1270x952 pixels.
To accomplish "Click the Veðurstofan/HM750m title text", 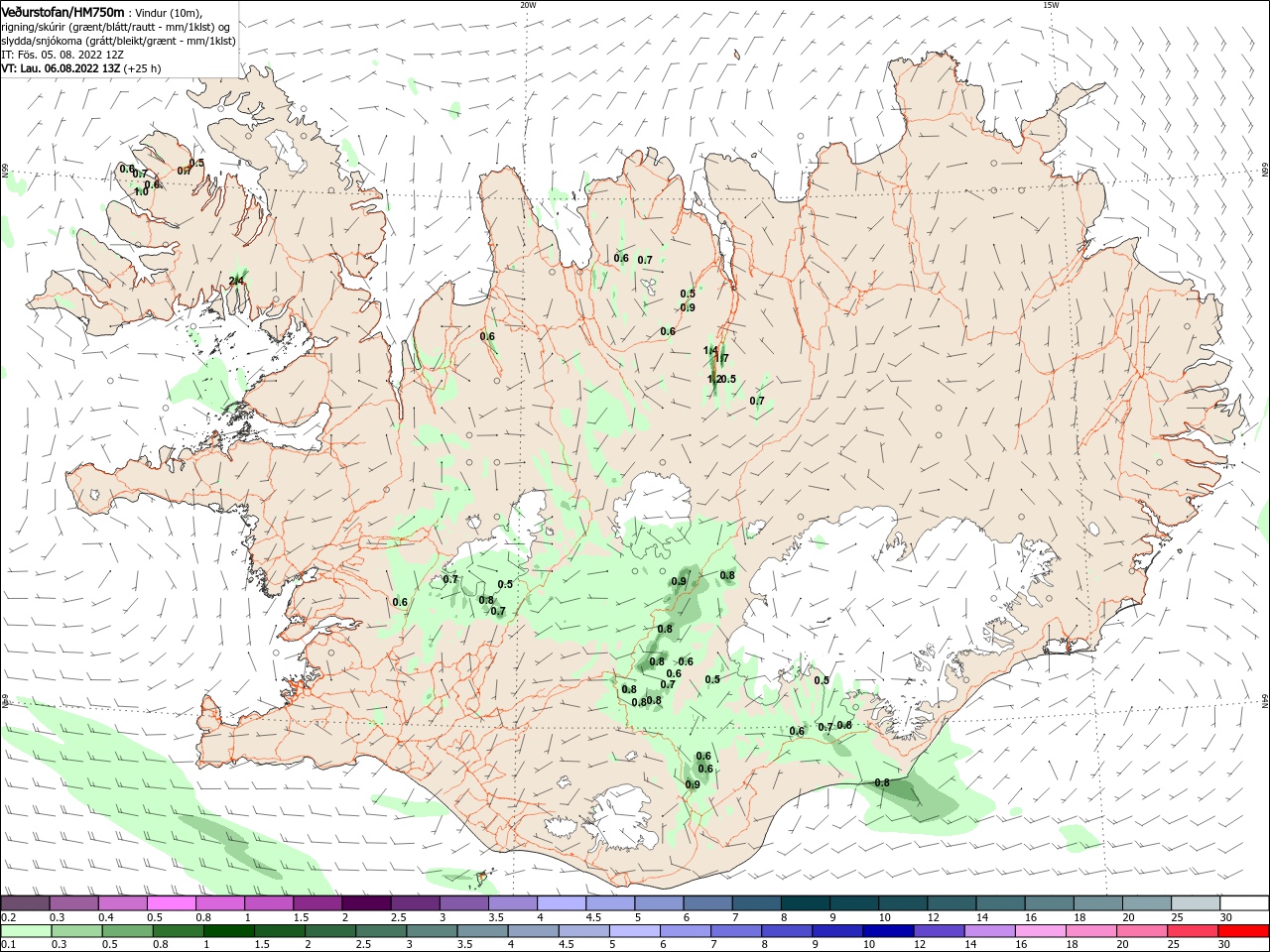I will click(x=63, y=11).
